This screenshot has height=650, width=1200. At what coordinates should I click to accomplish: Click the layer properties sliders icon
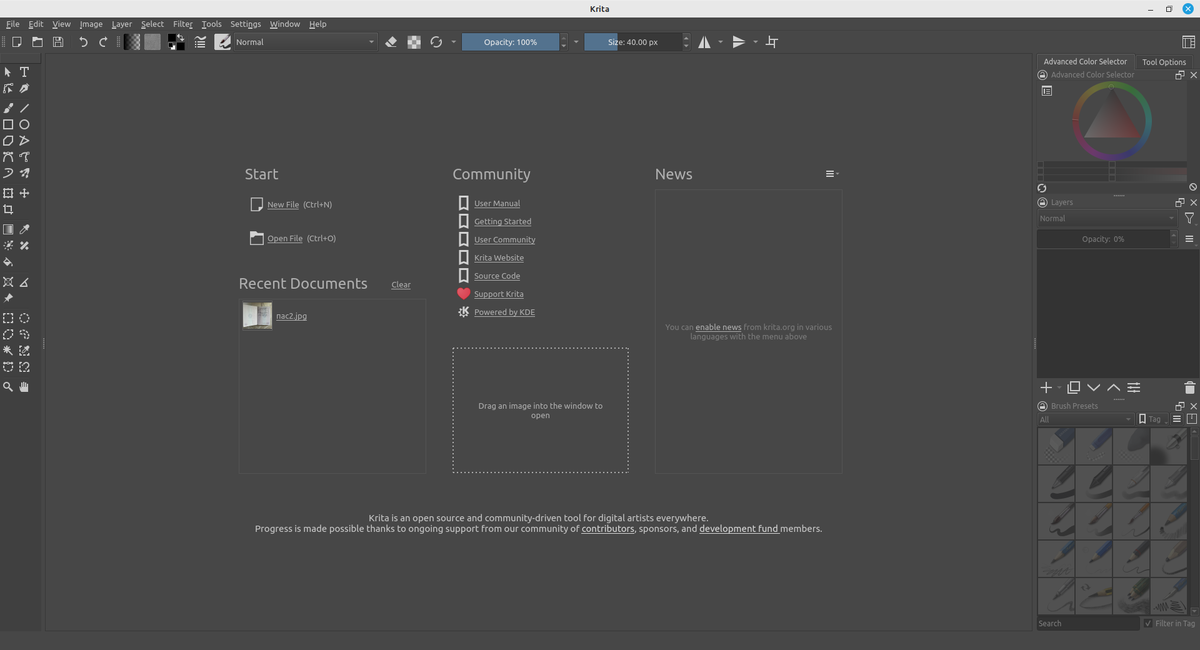[1134, 387]
